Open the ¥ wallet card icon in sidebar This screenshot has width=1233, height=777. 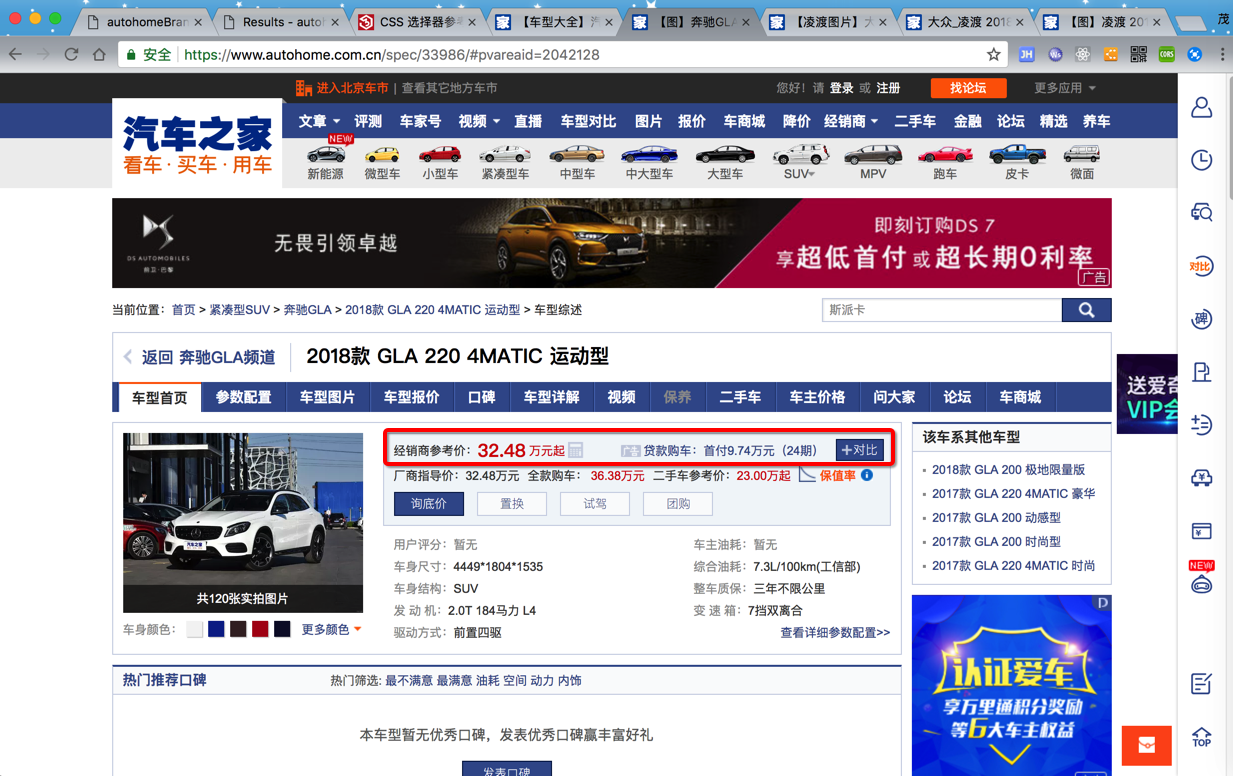tap(1201, 531)
